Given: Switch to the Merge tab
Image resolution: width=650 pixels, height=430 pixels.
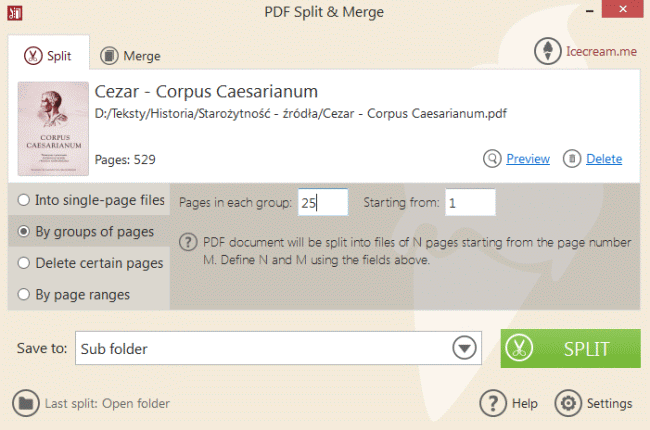Looking at the screenshot, I should click(131, 56).
